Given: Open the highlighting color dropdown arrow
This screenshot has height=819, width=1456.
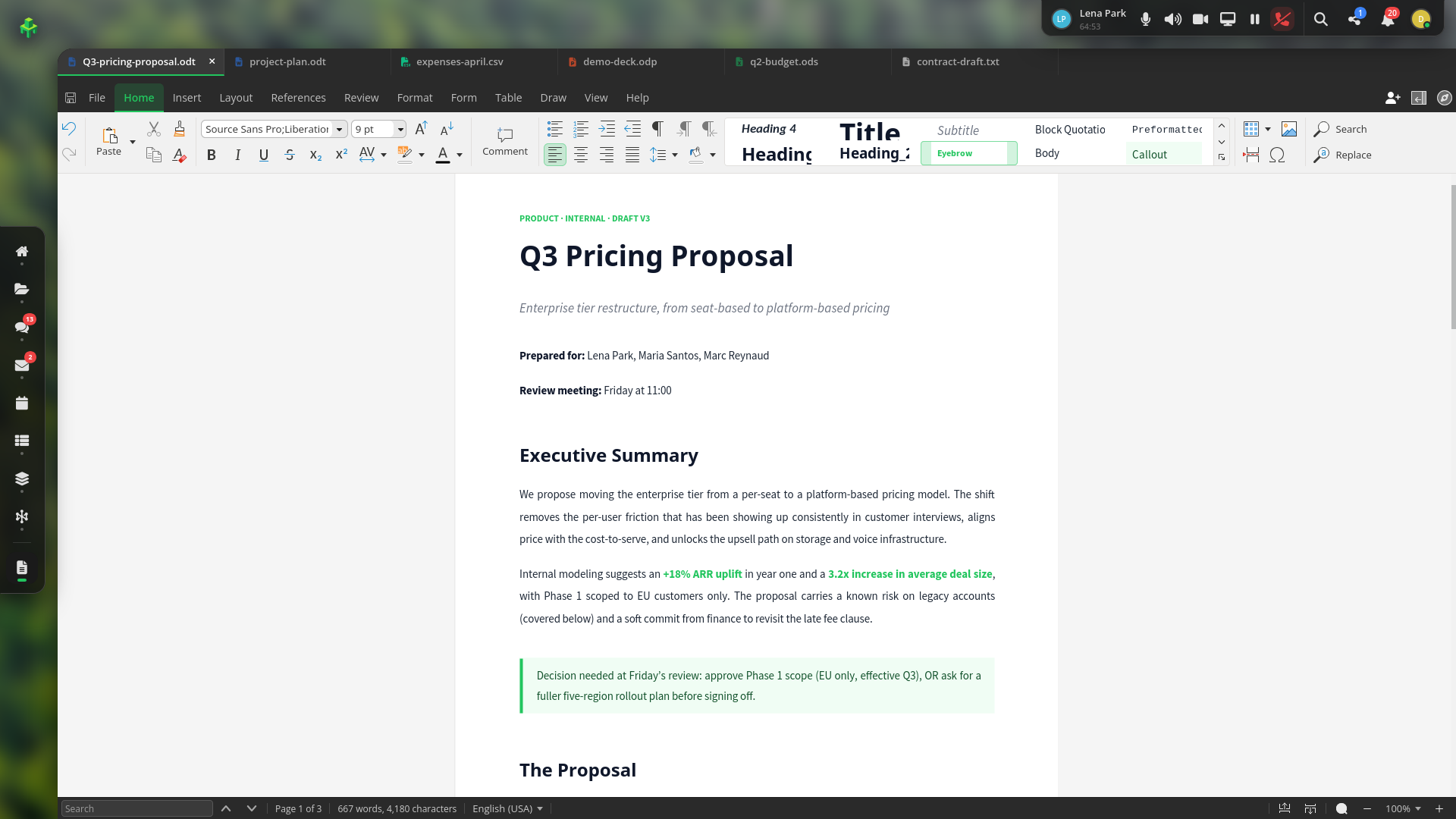Looking at the screenshot, I should (422, 155).
